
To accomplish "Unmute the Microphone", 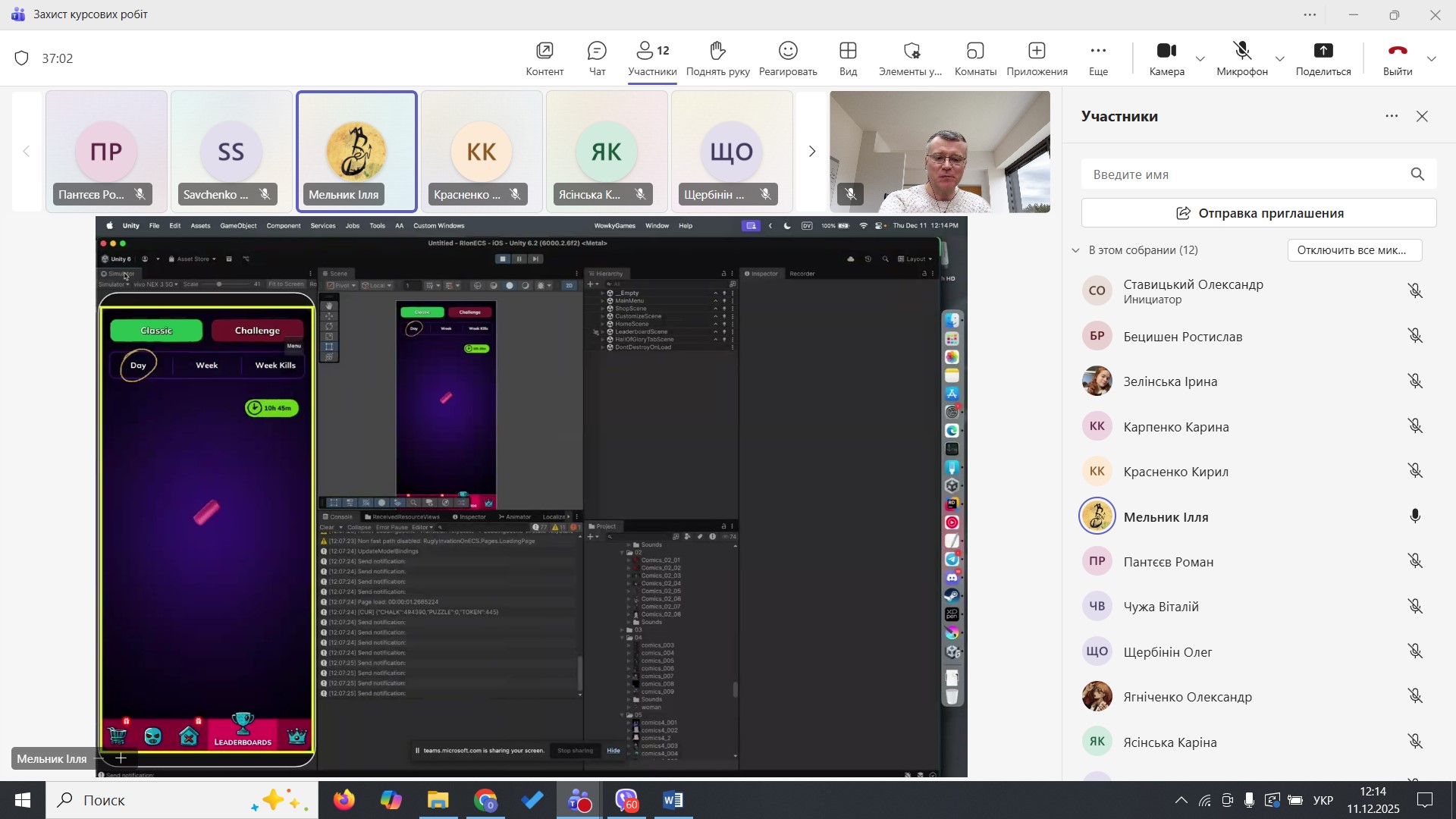I will pos(1241,58).
